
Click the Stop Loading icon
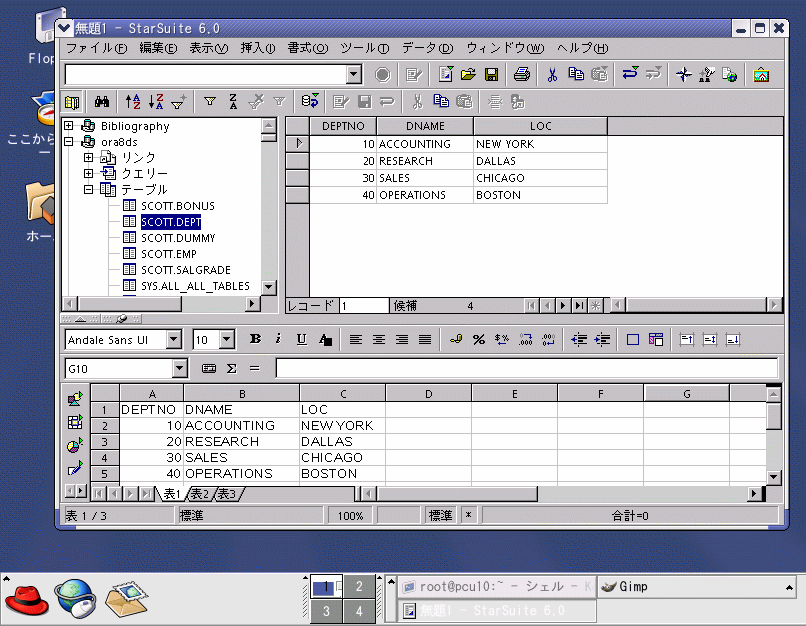point(382,75)
